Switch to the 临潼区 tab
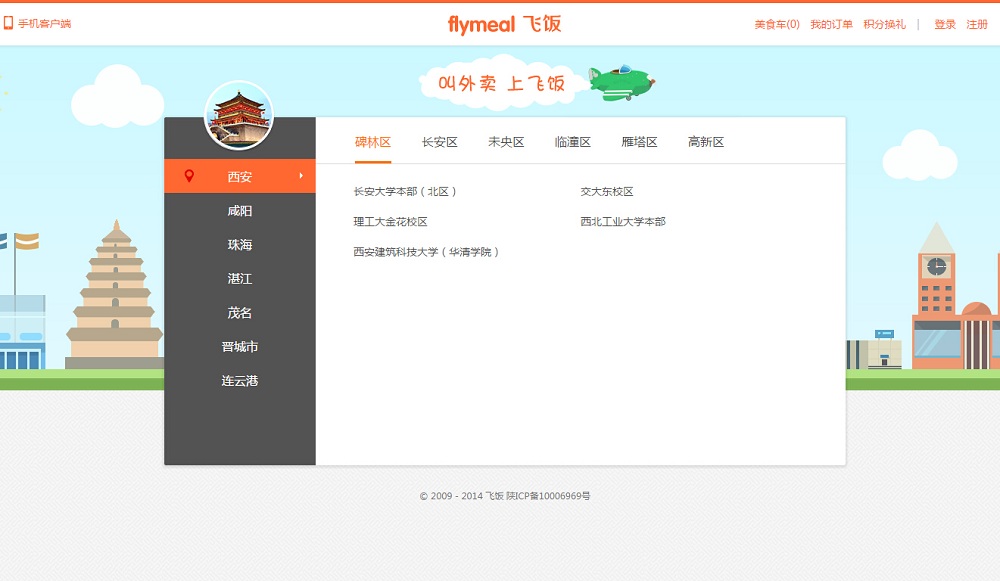The width and height of the screenshot is (1000, 581). tap(573, 142)
